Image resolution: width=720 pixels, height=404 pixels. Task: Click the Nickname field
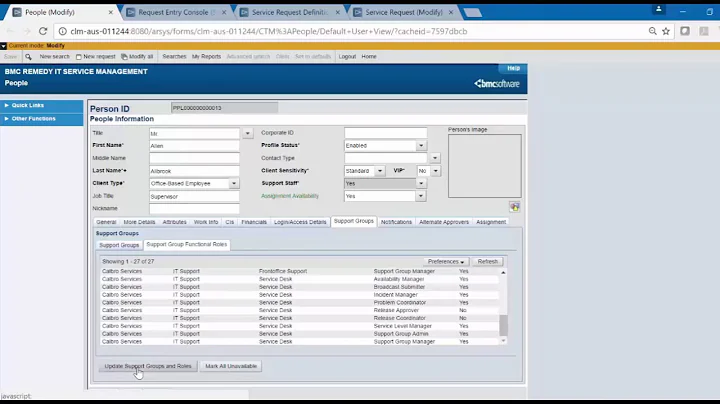(194, 208)
